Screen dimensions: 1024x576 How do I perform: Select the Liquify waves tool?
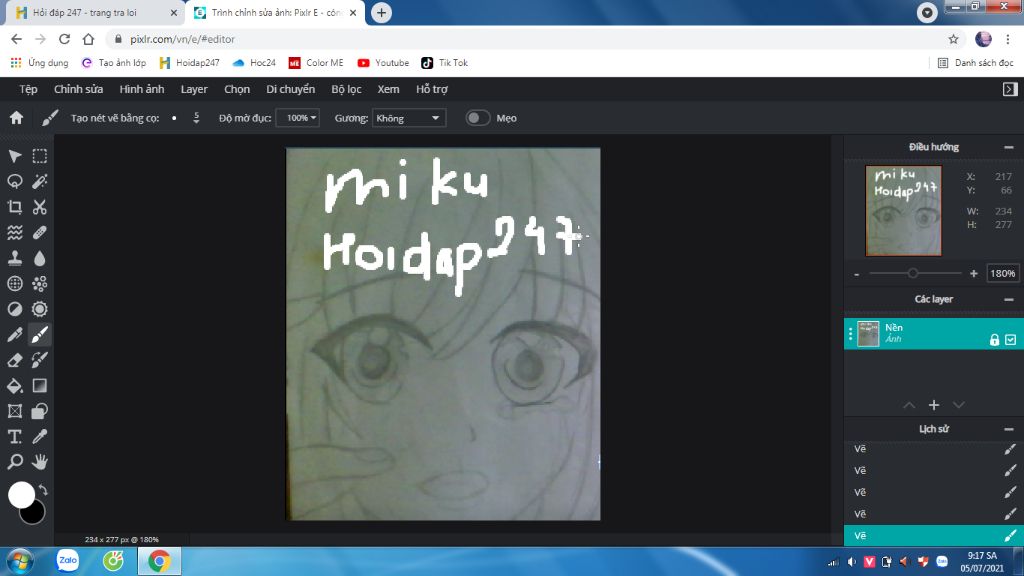pyautogui.click(x=14, y=232)
